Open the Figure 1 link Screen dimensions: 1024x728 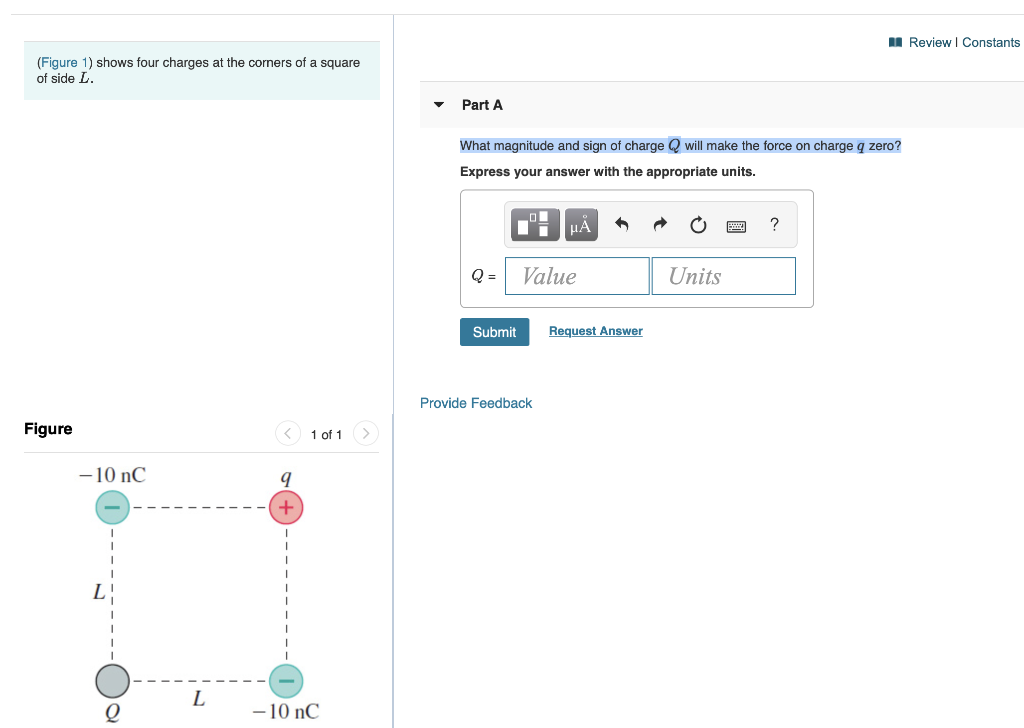pyautogui.click(x=62, y=62)
